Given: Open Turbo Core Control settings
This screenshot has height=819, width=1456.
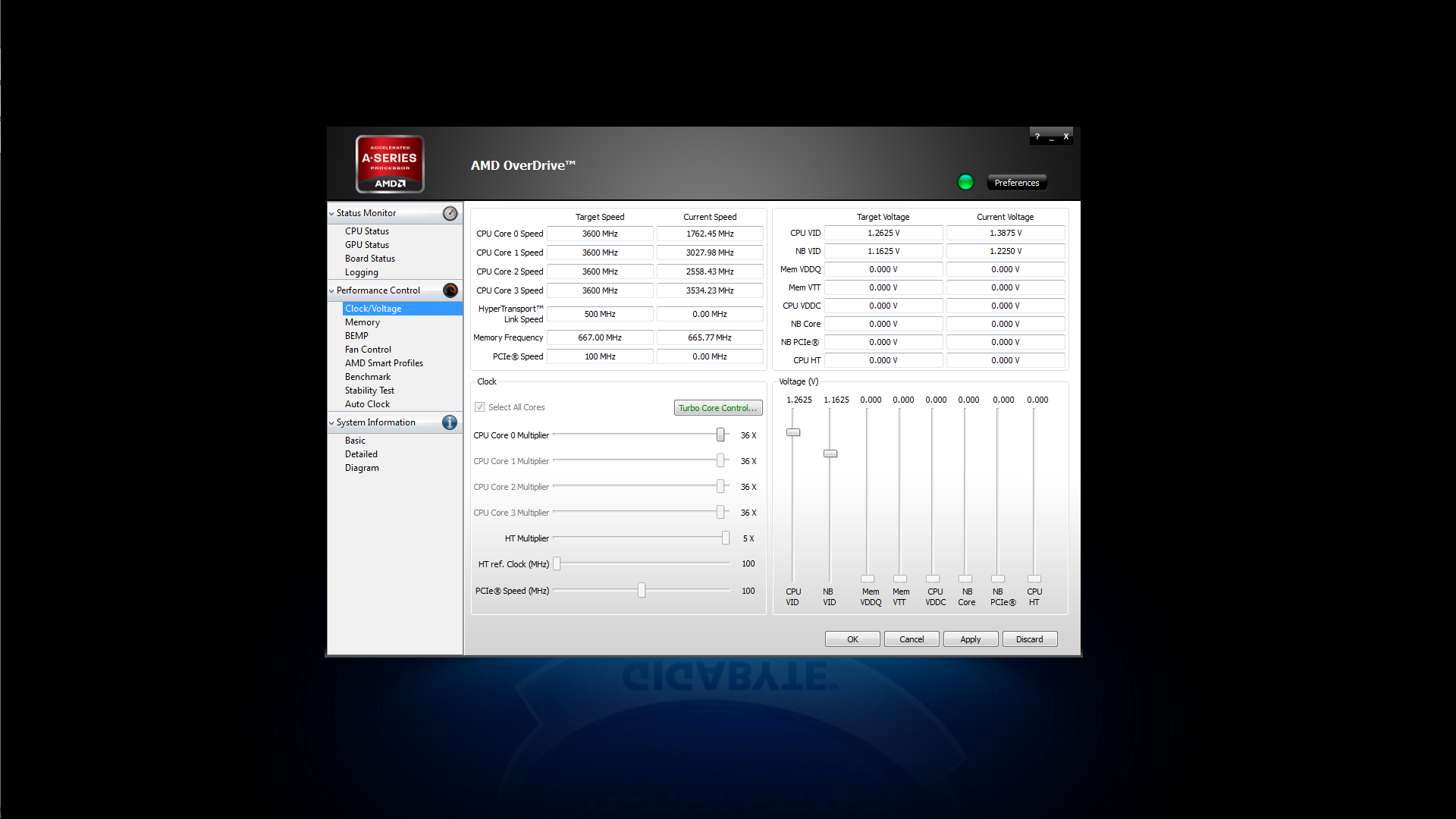Looking at the screenshot, I should [x=717, y=408].
